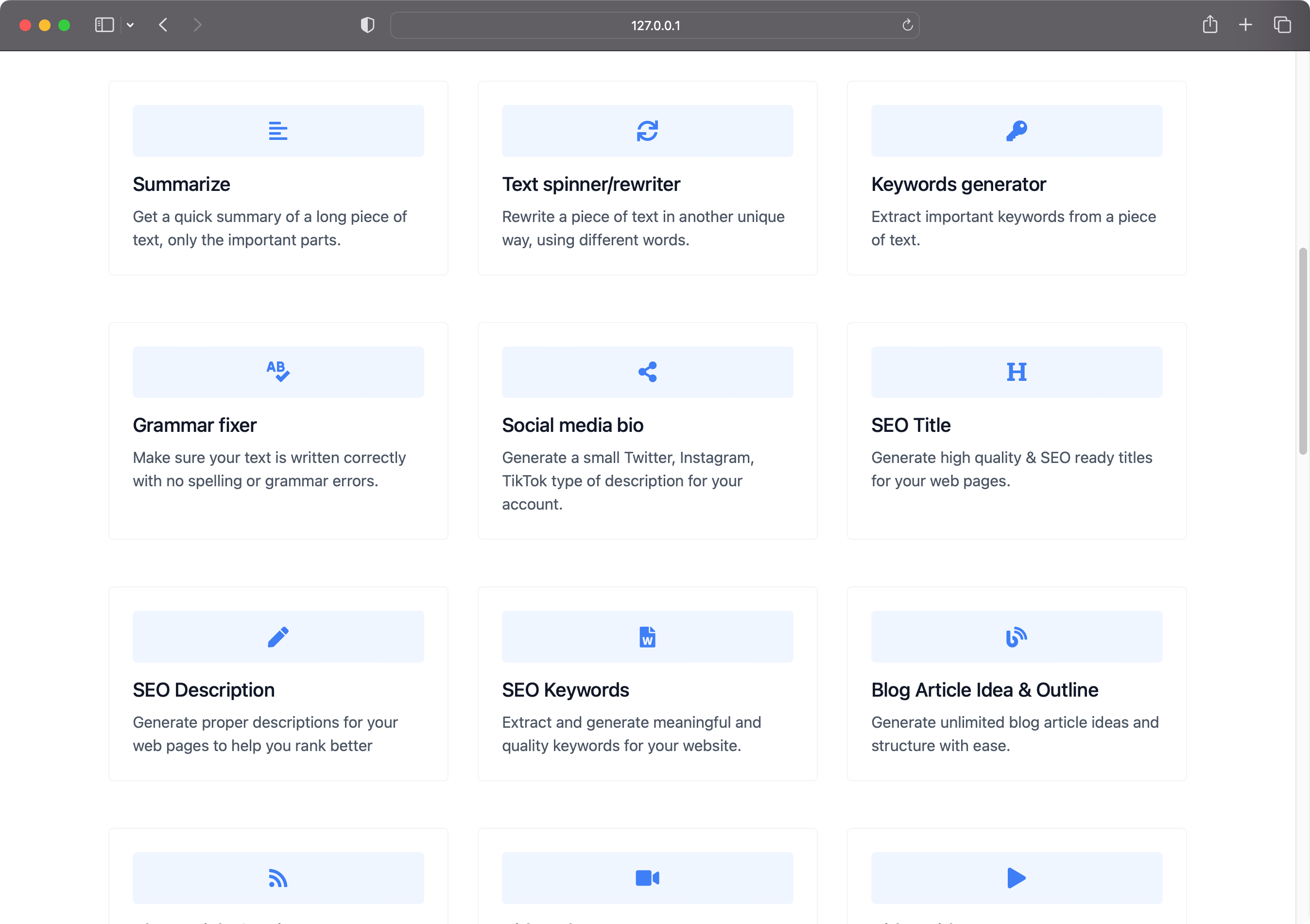Toggle the Safari sidebar button

click(x=104, y=25)
